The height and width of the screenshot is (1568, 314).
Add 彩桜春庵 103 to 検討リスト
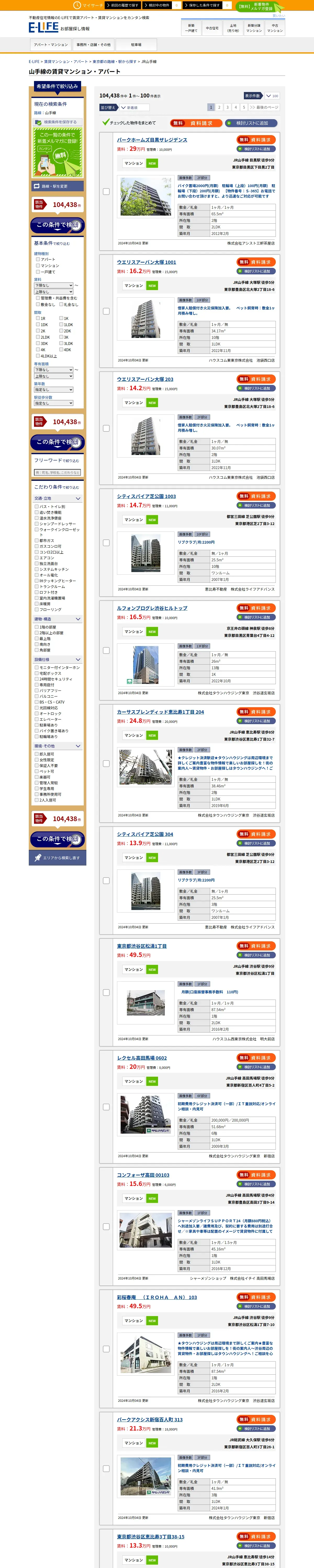(x=257, y=1306)
